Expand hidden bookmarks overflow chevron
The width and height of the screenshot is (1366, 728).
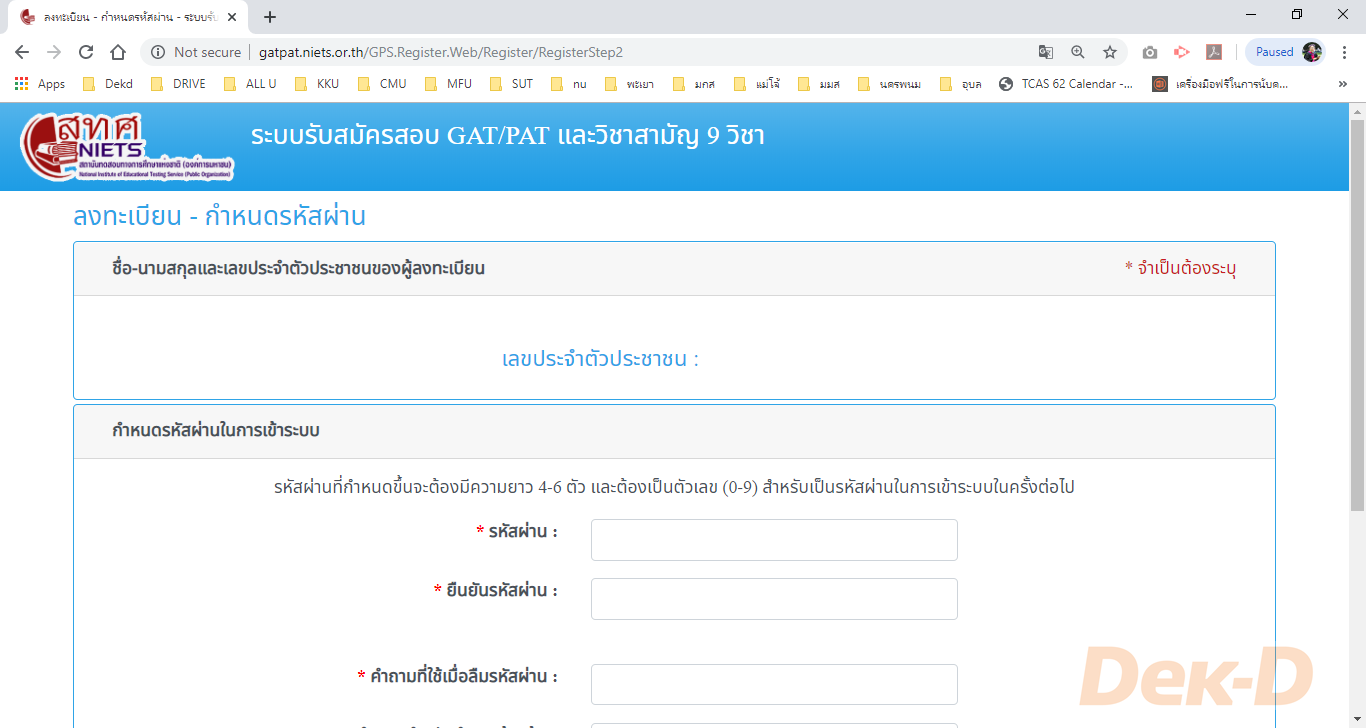(1342, 84)
